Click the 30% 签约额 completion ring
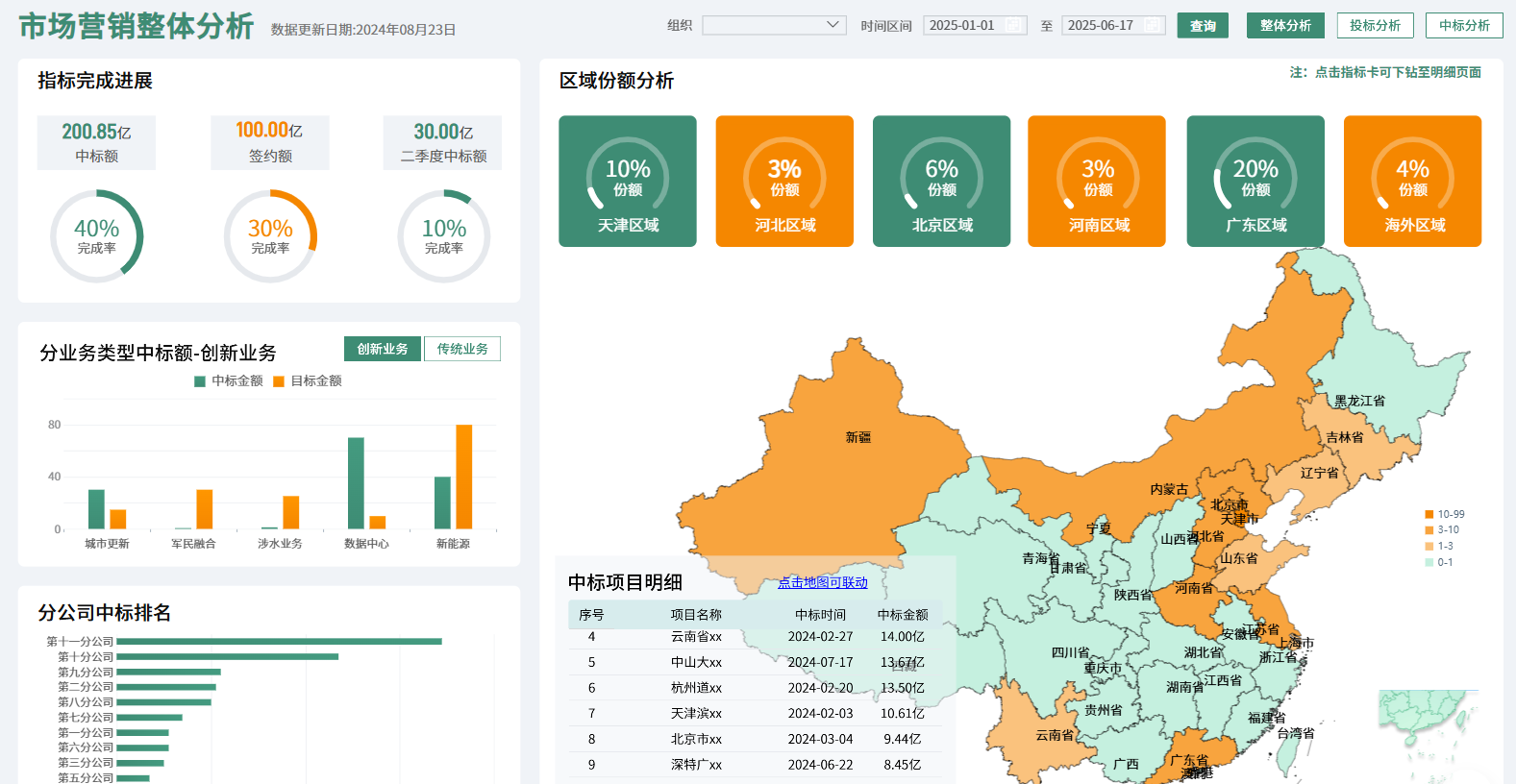1516x784 pixels. pos(270,236)
